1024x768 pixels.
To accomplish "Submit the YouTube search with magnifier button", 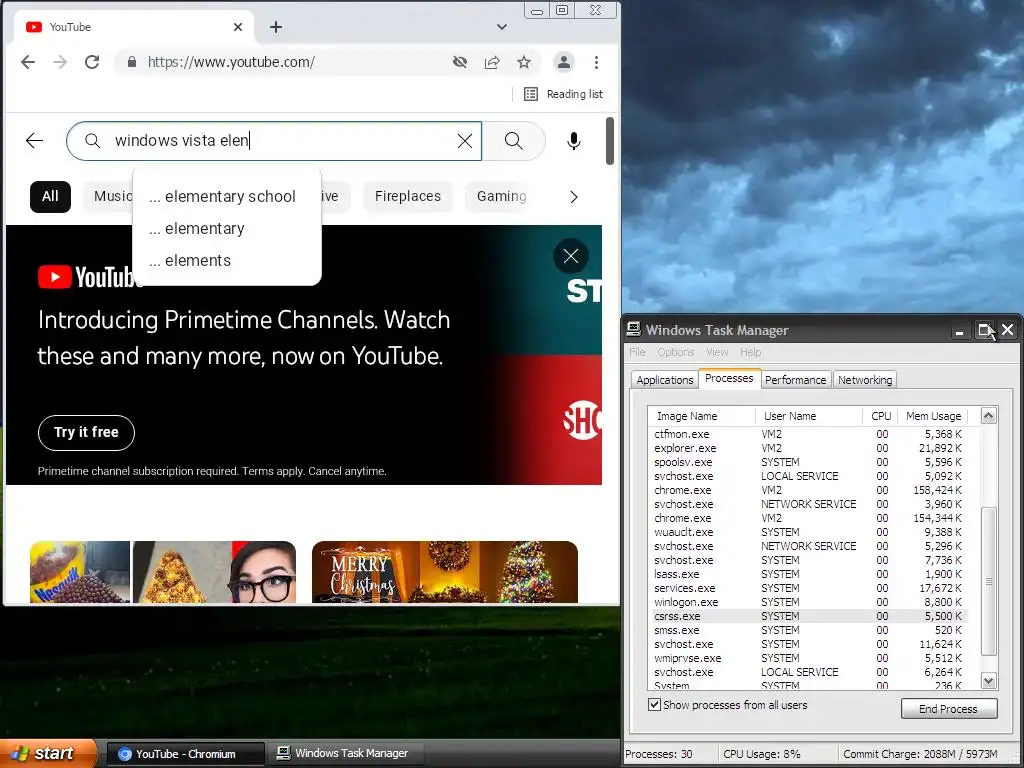I will click(x=514, y=140).
